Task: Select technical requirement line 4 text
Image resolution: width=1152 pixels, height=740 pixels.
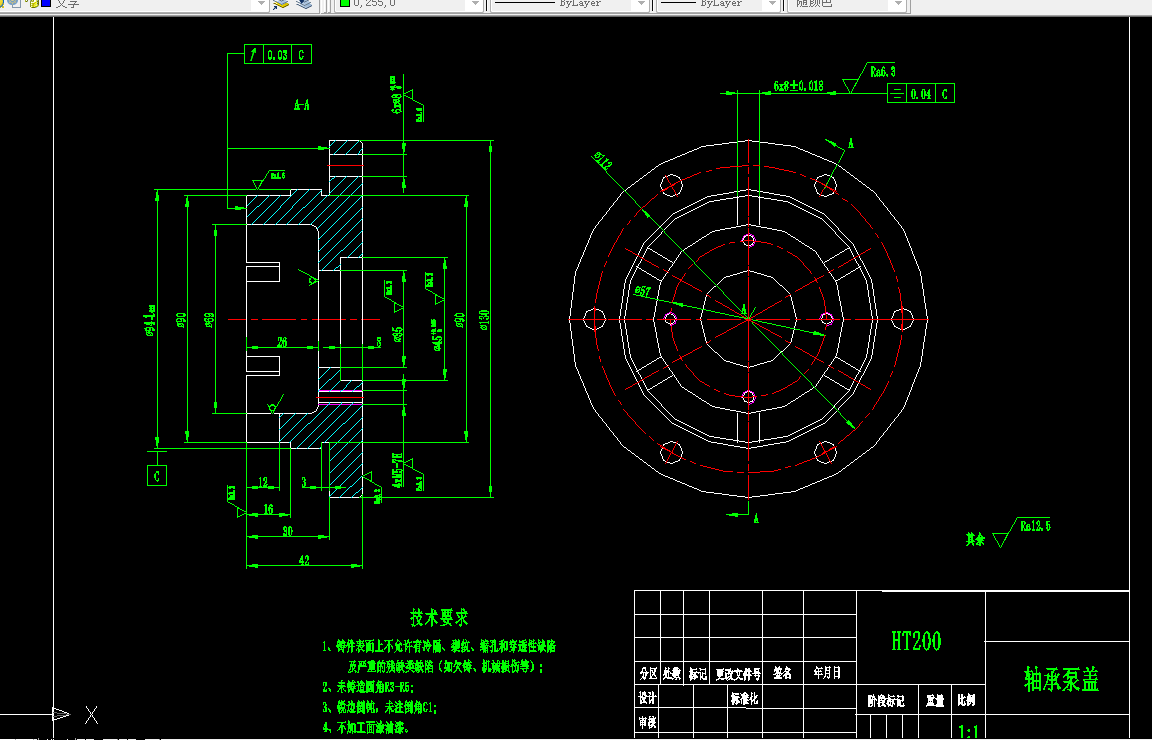Action: coord(365,728)
